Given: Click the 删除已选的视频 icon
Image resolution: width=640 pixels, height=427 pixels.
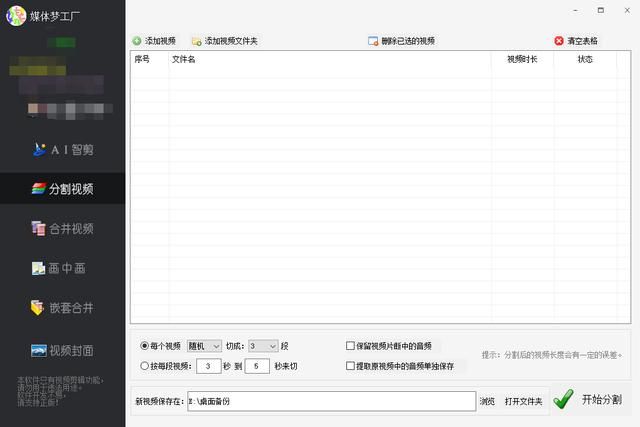Looking at the screenshot, I should (373, 41).
